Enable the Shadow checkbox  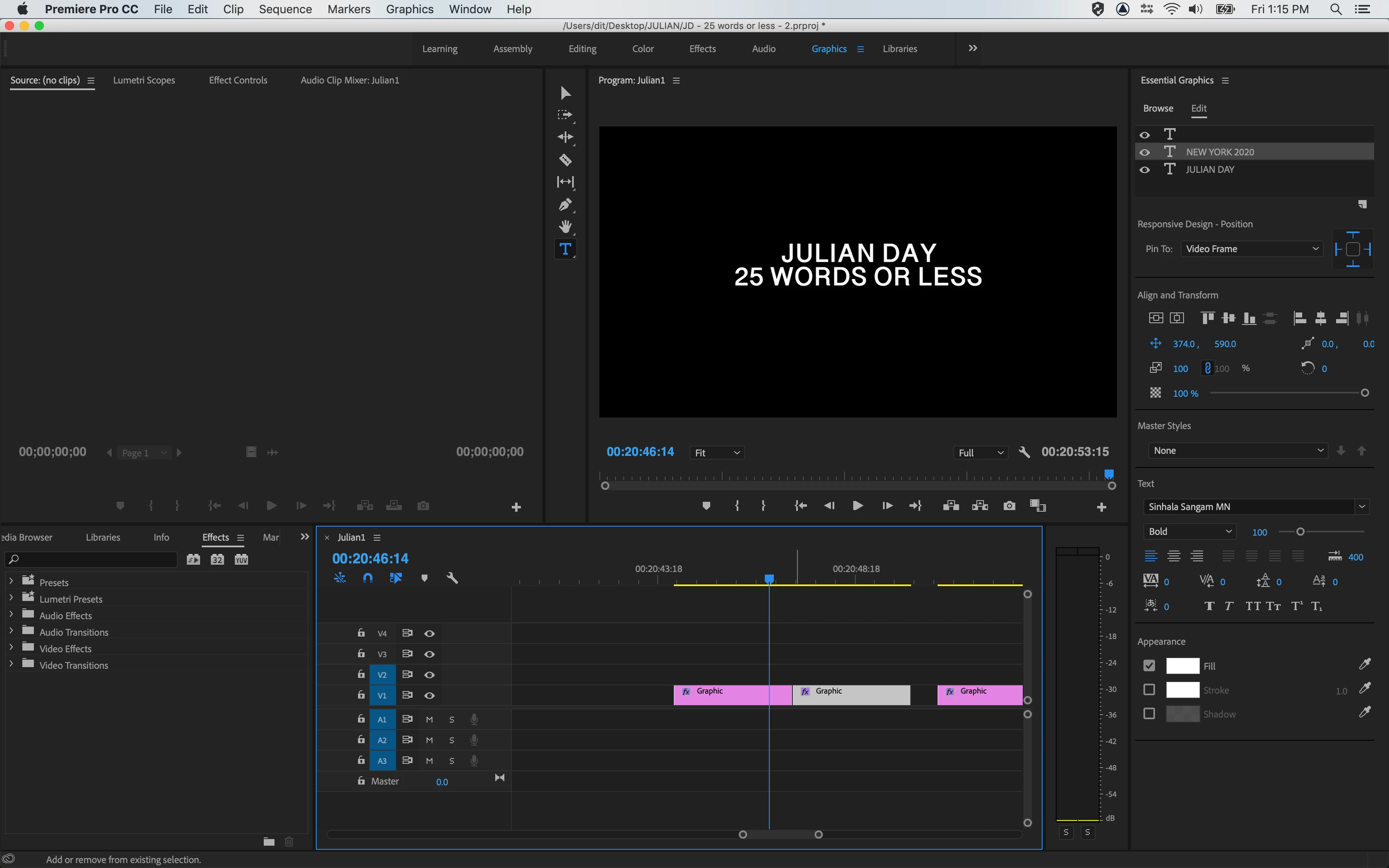1149,713
